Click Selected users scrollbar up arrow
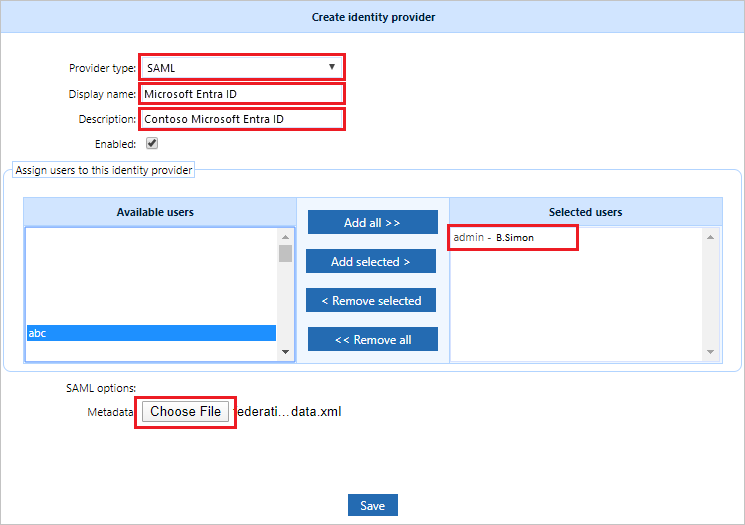 tap(710, 237)
